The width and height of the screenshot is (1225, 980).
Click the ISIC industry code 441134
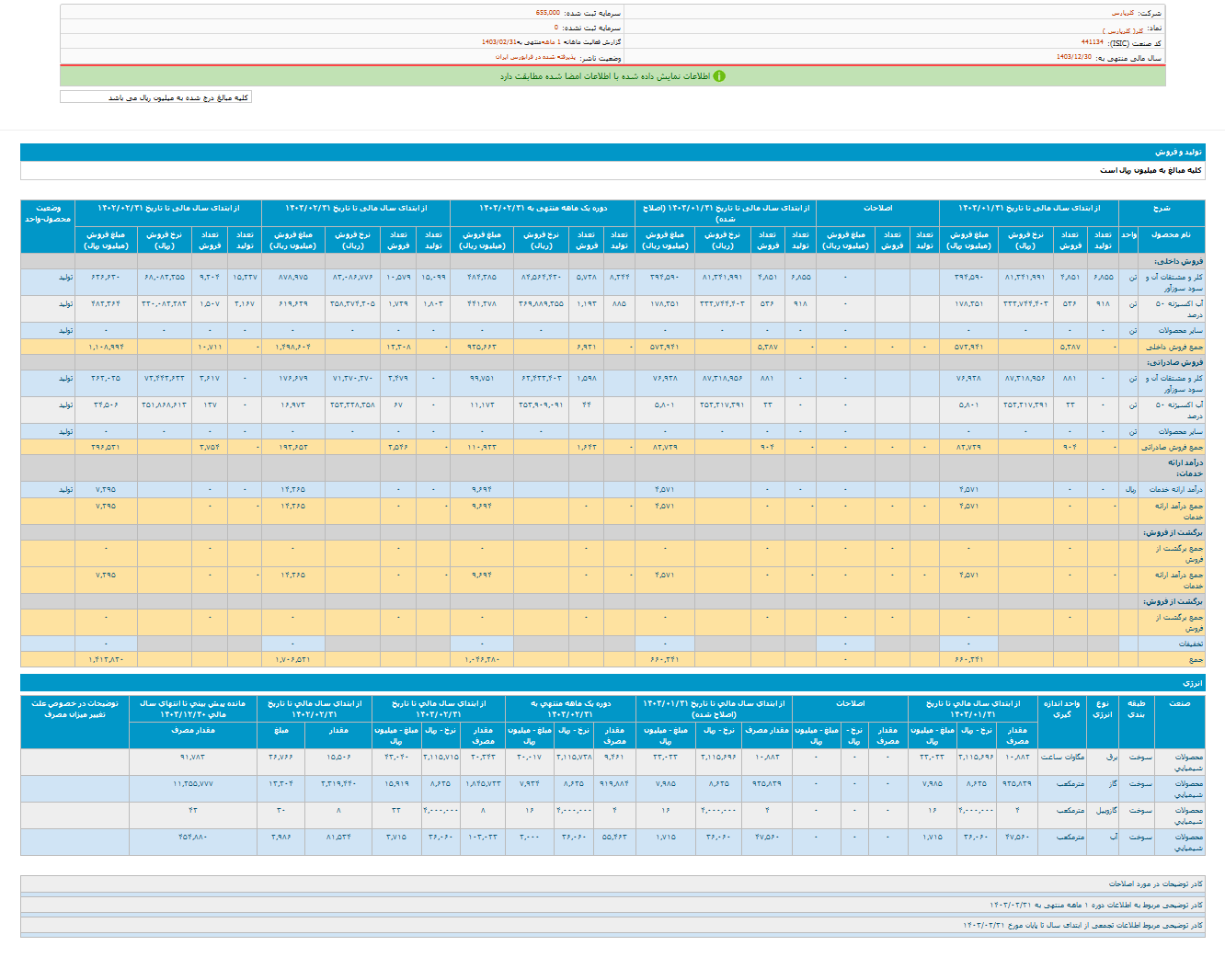(x=1092, y=42)
